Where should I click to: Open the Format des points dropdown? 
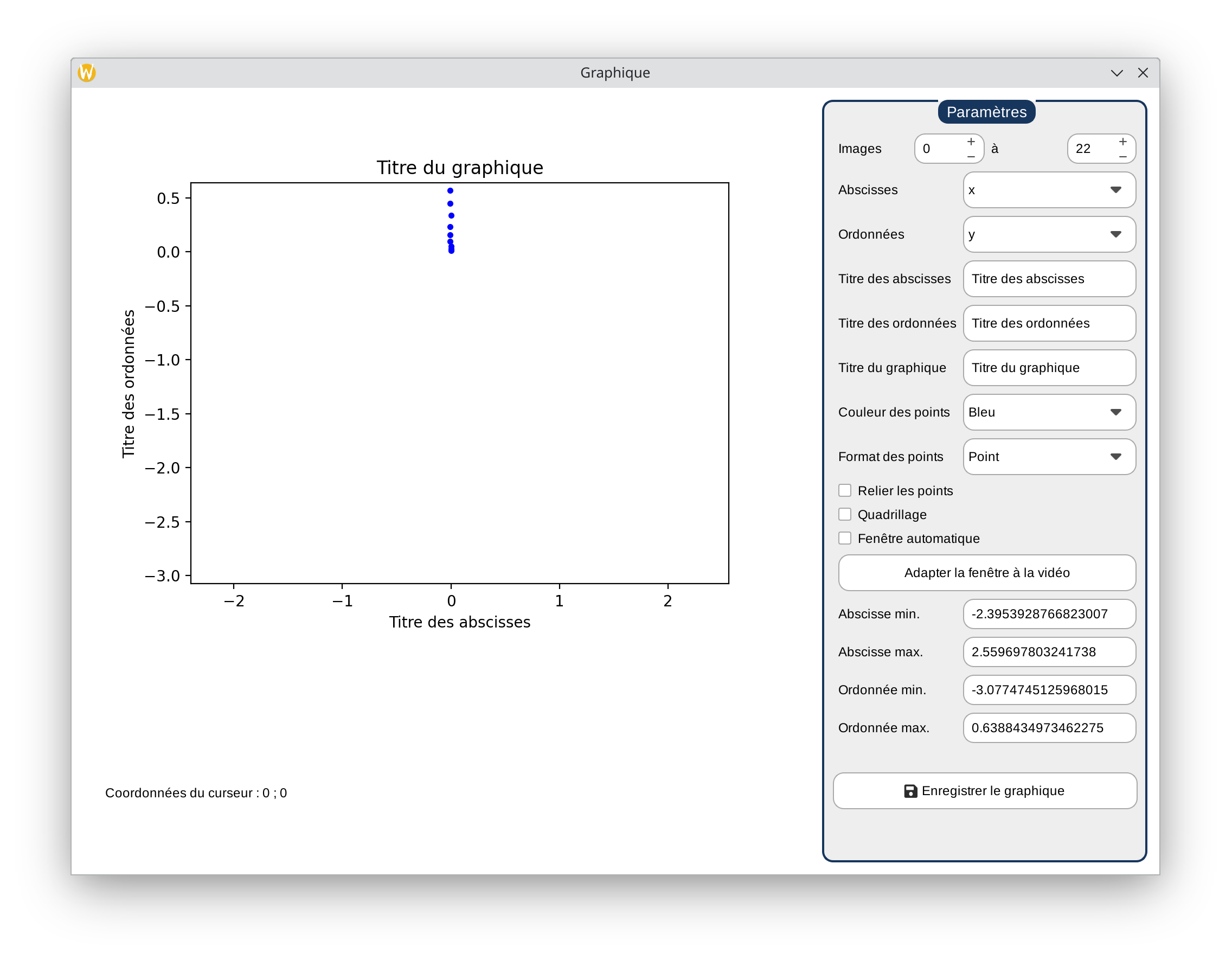[x=1049, y=457]
